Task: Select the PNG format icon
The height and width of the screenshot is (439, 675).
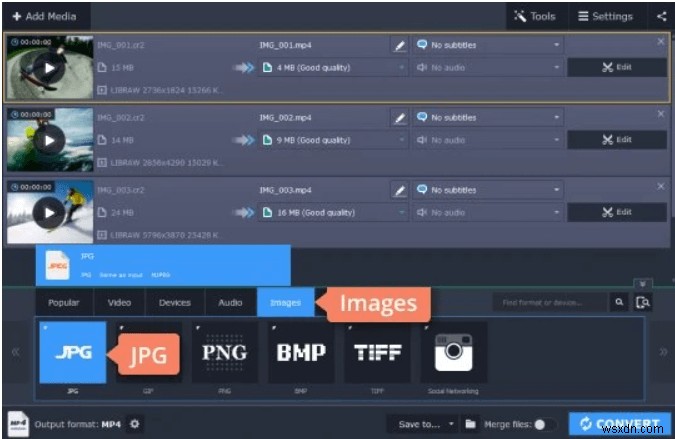Action: point(225,352)
